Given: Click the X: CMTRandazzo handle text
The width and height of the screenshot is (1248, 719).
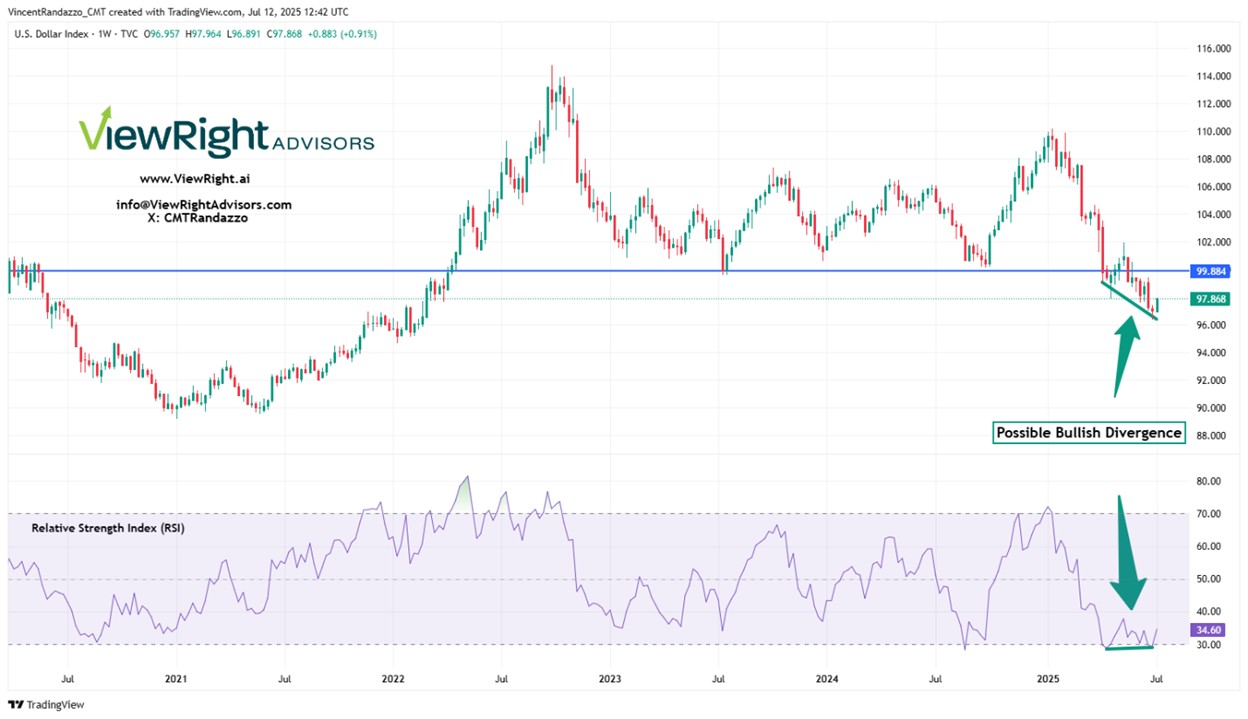Looking at the screenshot, I should pos(197,217).
